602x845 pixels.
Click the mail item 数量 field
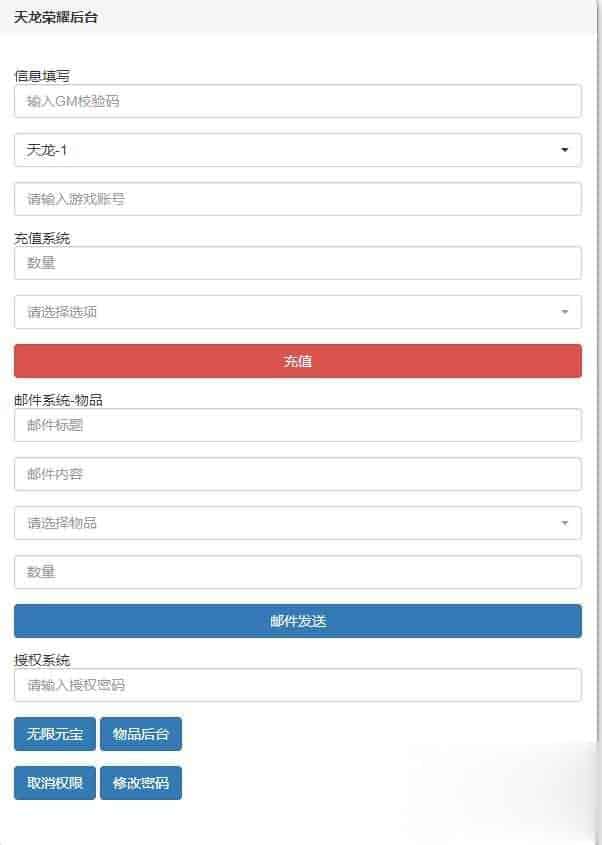click(x=297, y=572)
